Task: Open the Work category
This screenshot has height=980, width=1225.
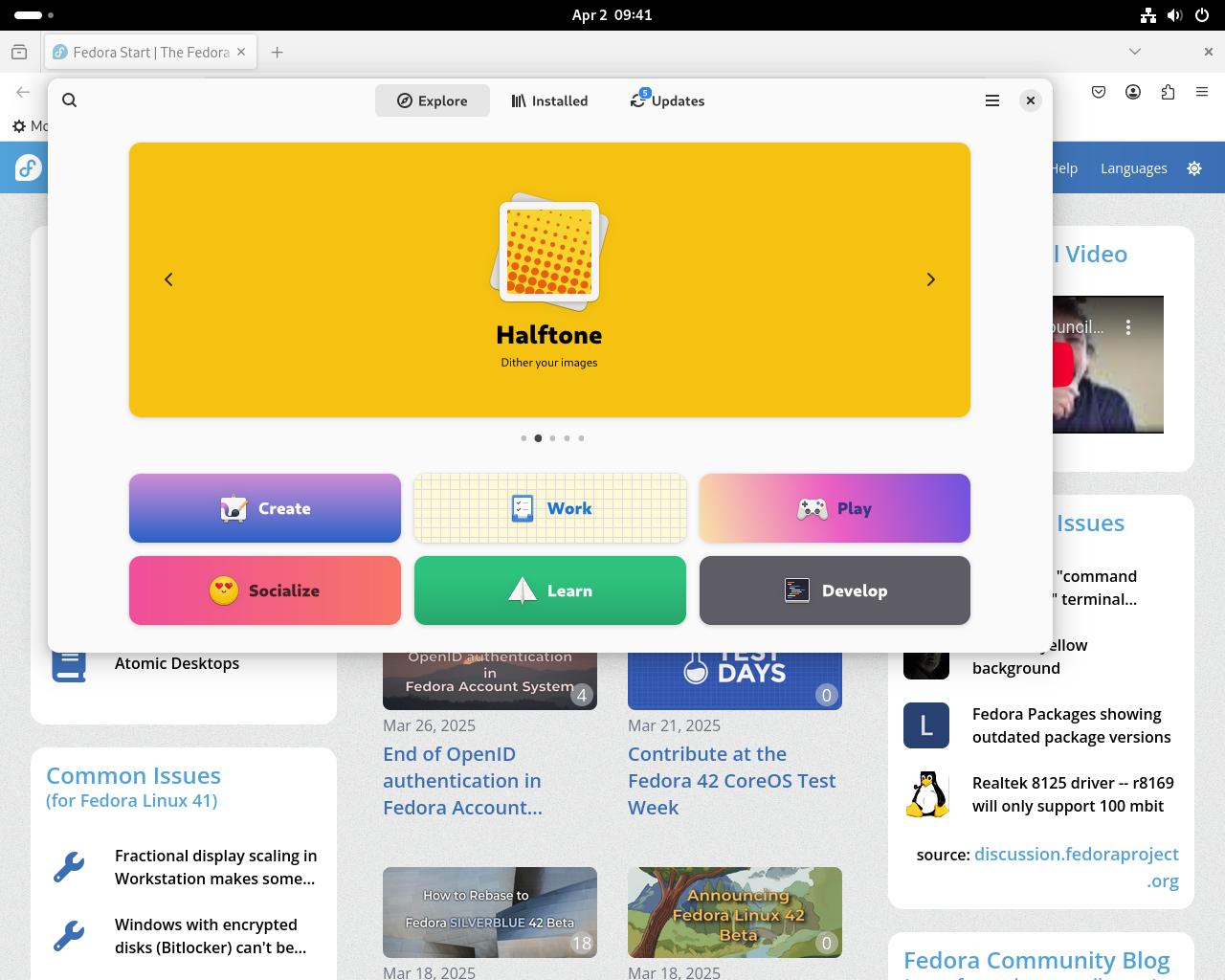Action: point(550,508)
